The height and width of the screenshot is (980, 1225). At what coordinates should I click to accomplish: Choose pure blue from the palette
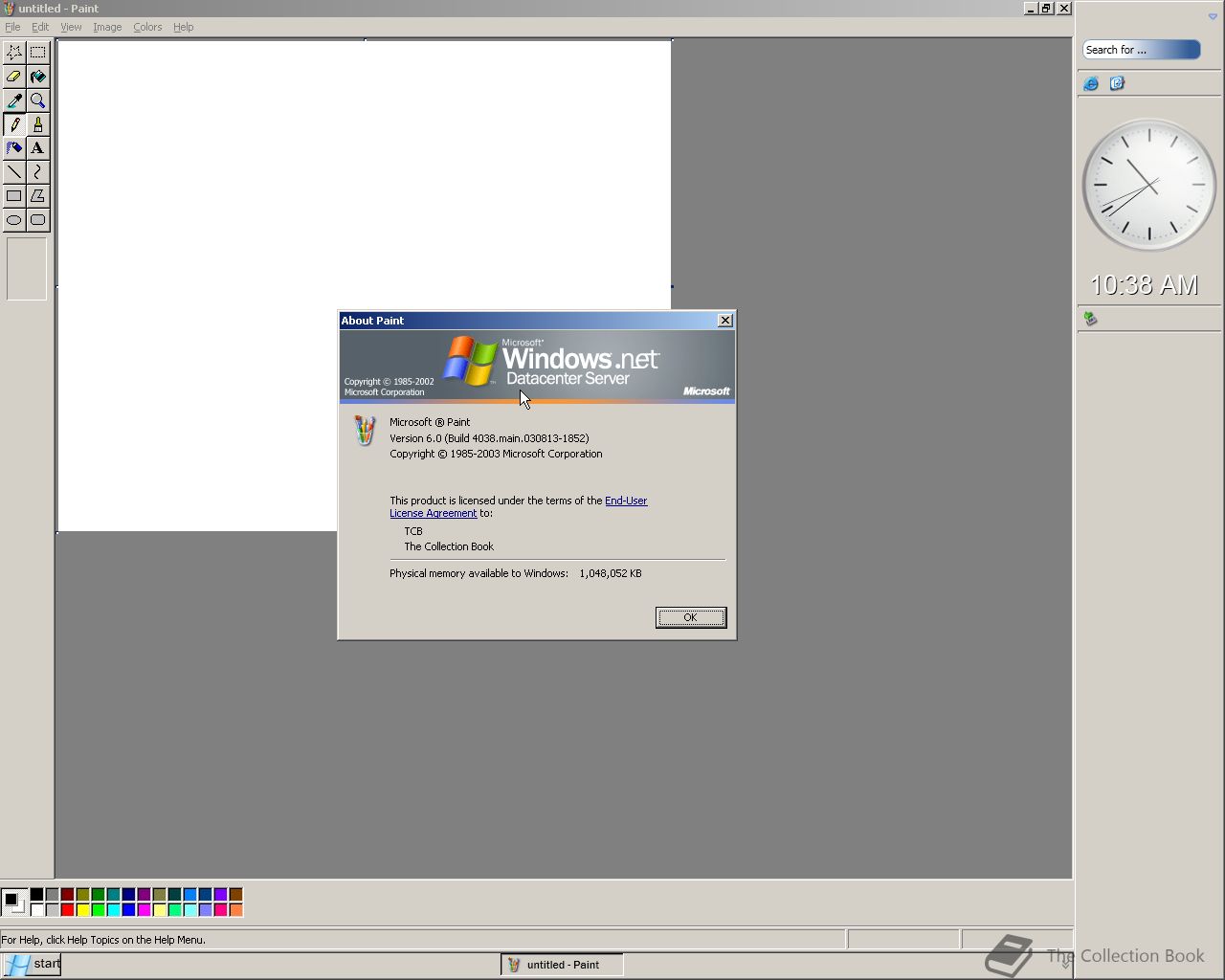pos(128,909)
